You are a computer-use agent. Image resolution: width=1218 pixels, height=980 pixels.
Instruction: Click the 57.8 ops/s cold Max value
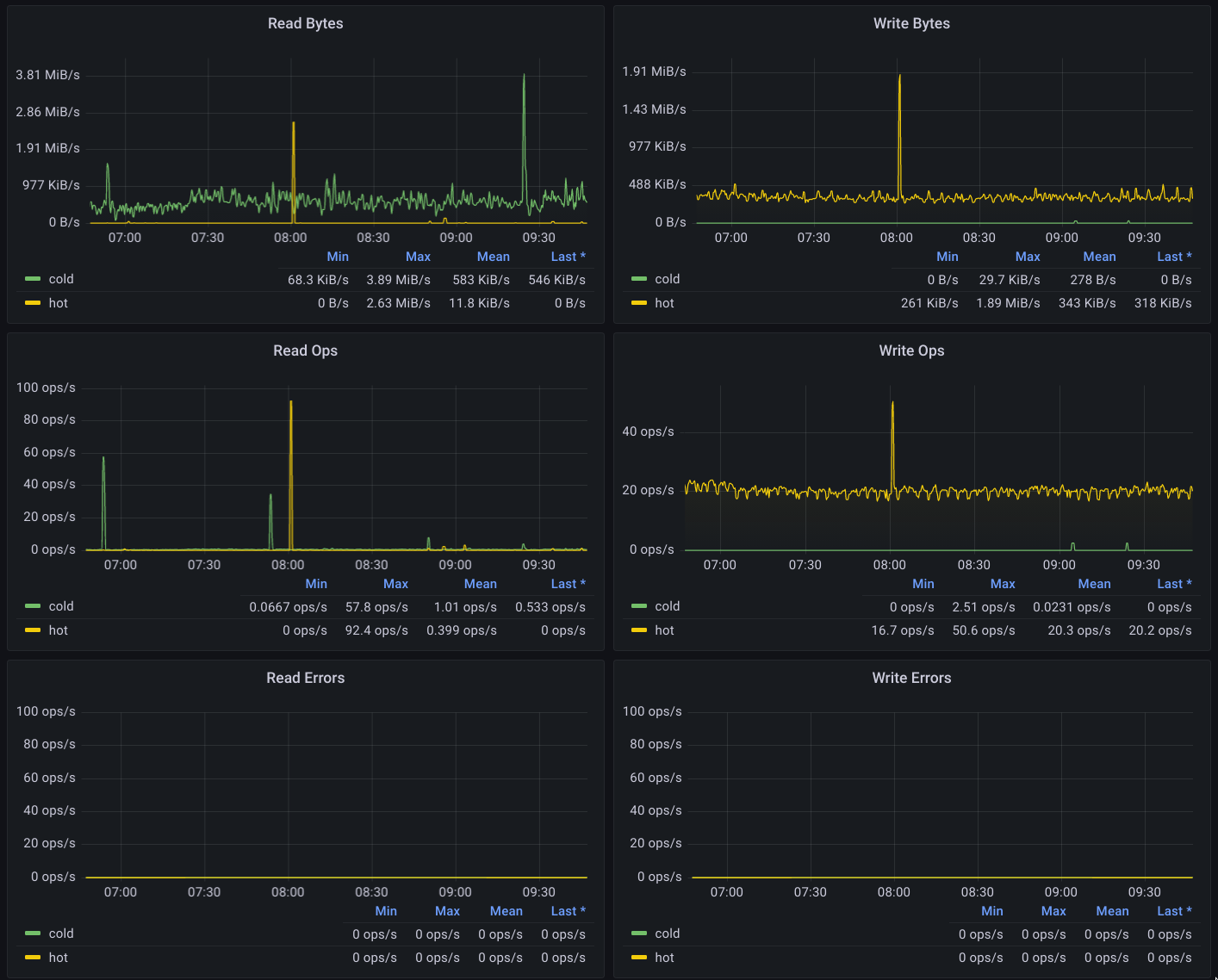377,607
